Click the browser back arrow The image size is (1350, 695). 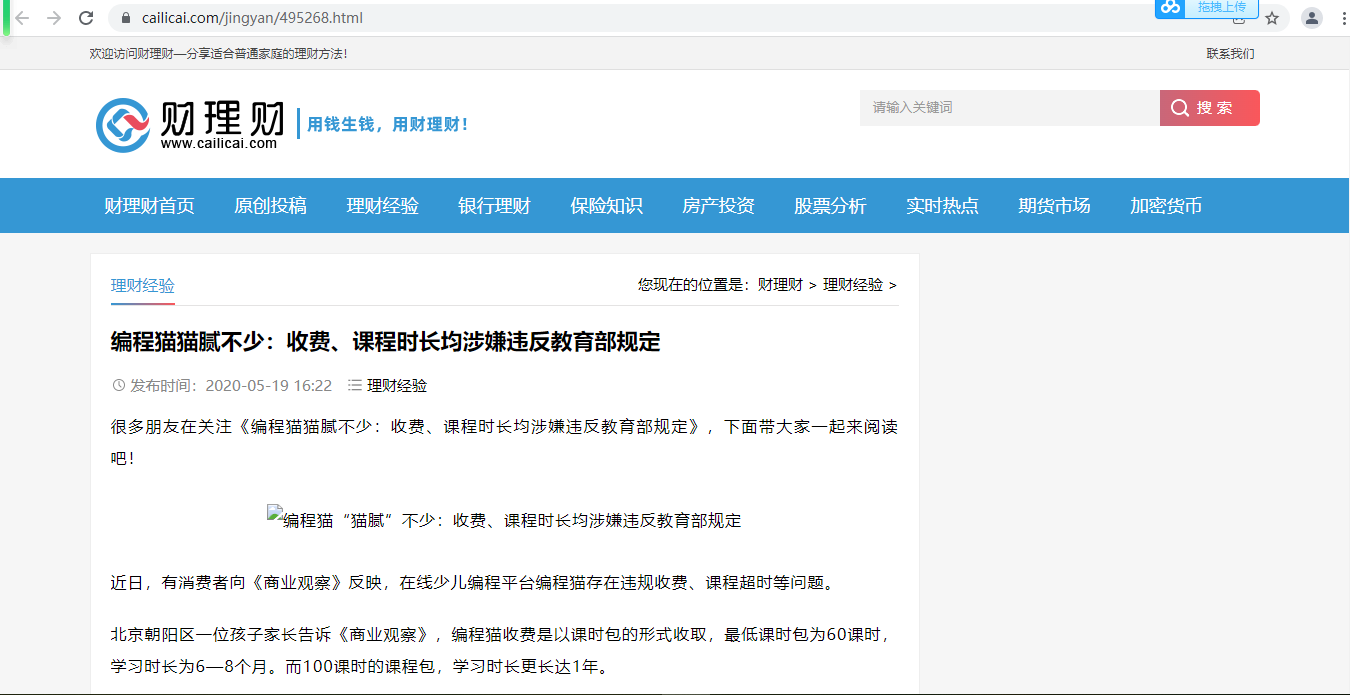[22, 18]
